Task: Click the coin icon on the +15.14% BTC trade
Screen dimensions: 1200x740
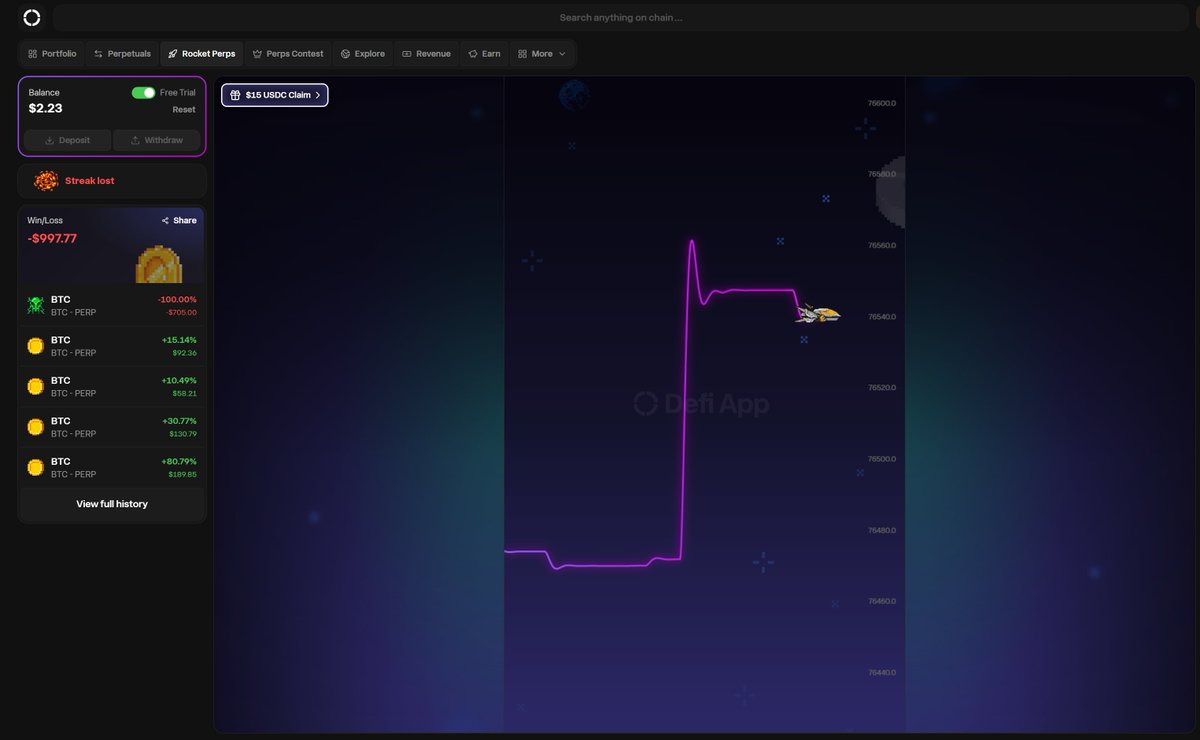Action: pyautogui.click(x=35, y=346)
